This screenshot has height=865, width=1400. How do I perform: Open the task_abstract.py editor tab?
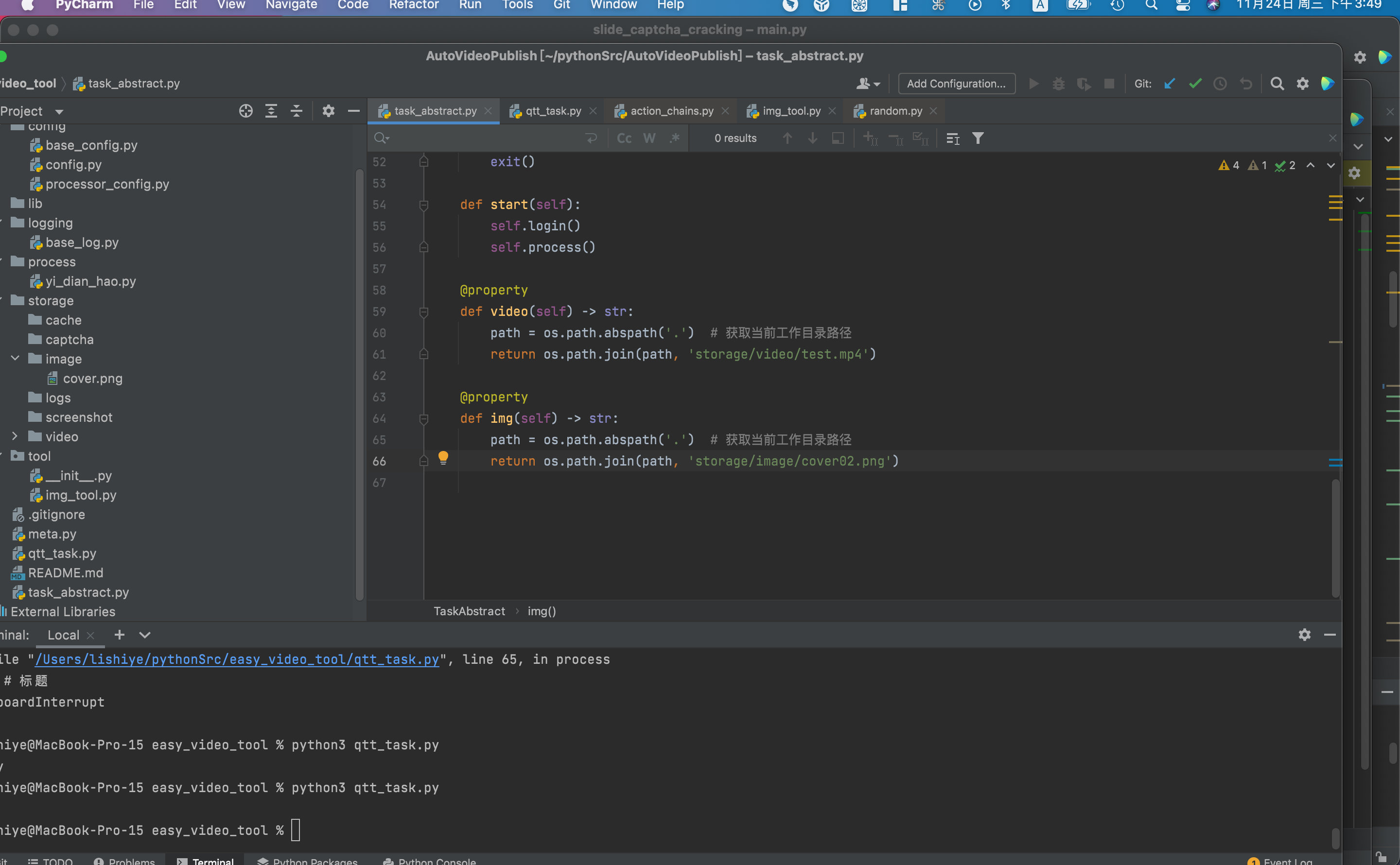434,110
